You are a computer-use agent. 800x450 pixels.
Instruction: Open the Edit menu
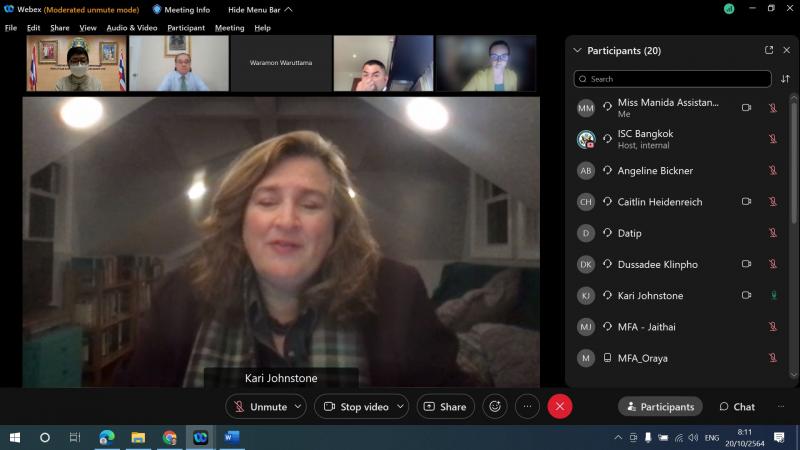(33, 28)
